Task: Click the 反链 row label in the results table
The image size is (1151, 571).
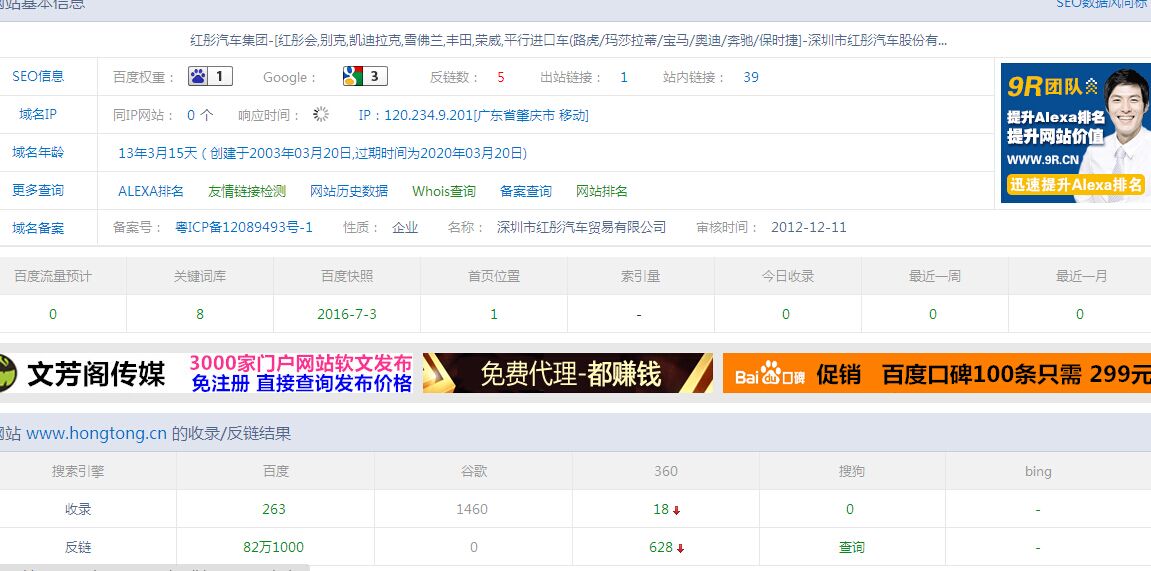Action: point(78,548)
